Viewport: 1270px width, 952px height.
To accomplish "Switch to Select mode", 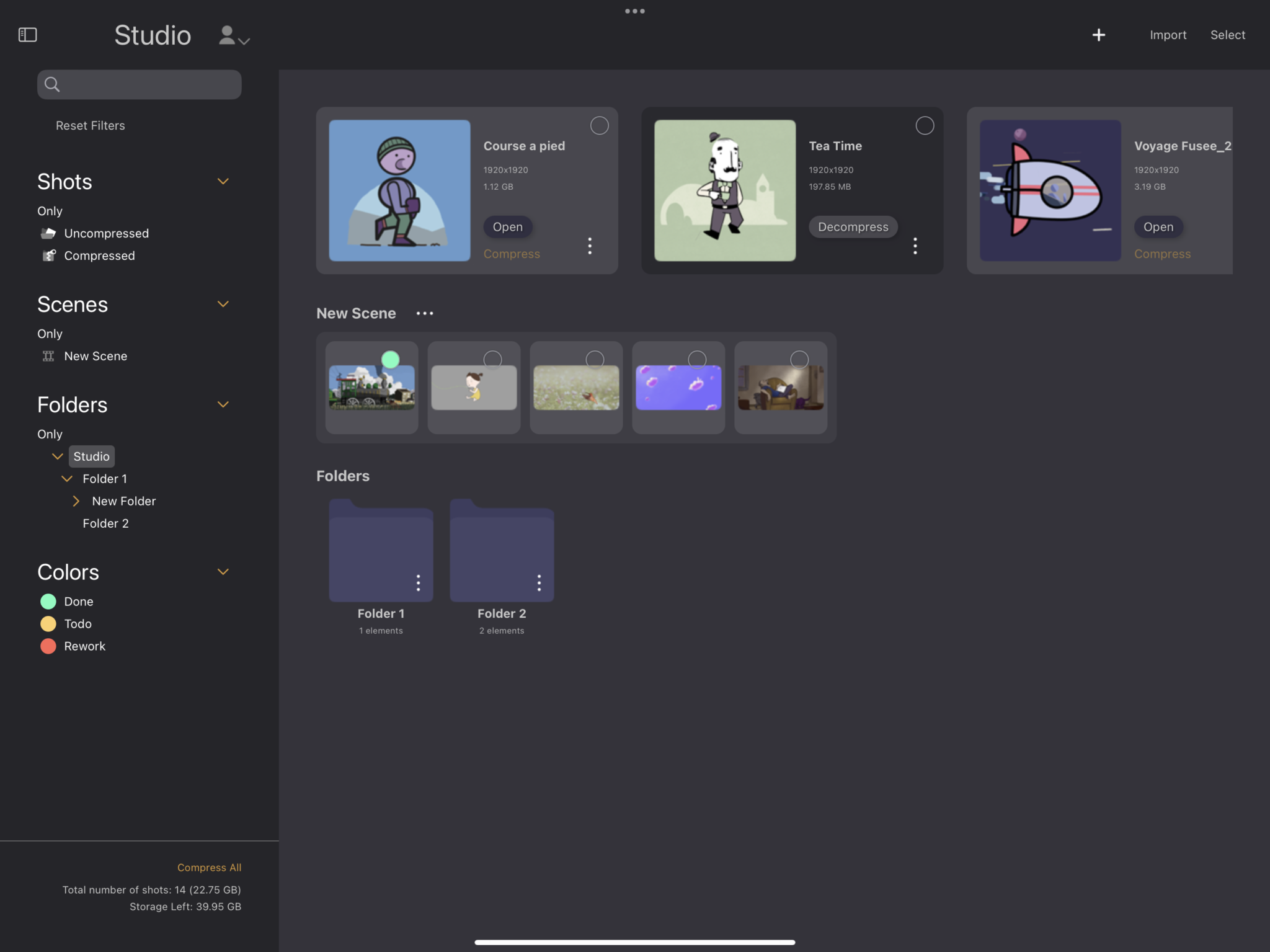I will pyautogui.click(x=1227, y=35).
